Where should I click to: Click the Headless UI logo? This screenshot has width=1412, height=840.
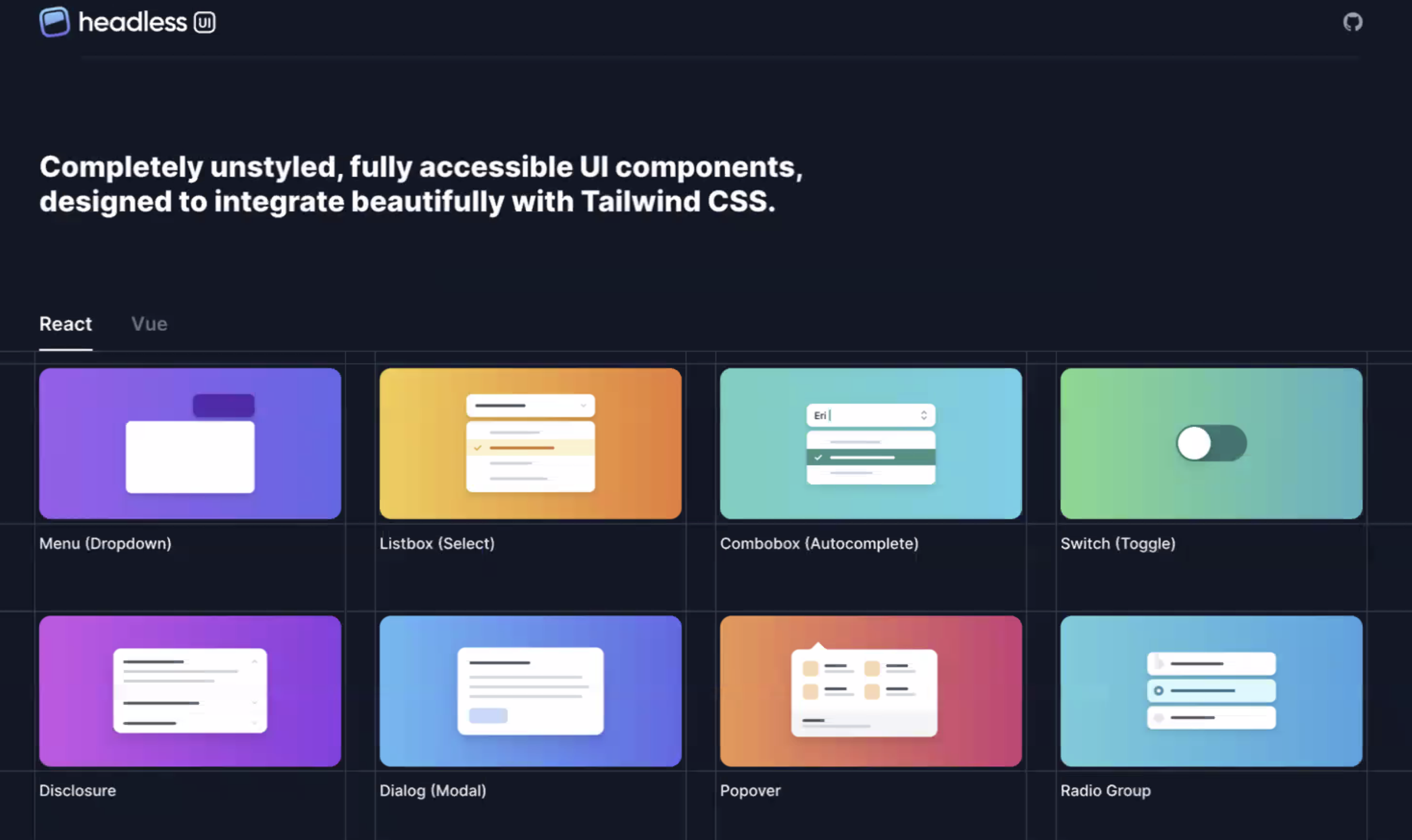(x=127, y=22)
